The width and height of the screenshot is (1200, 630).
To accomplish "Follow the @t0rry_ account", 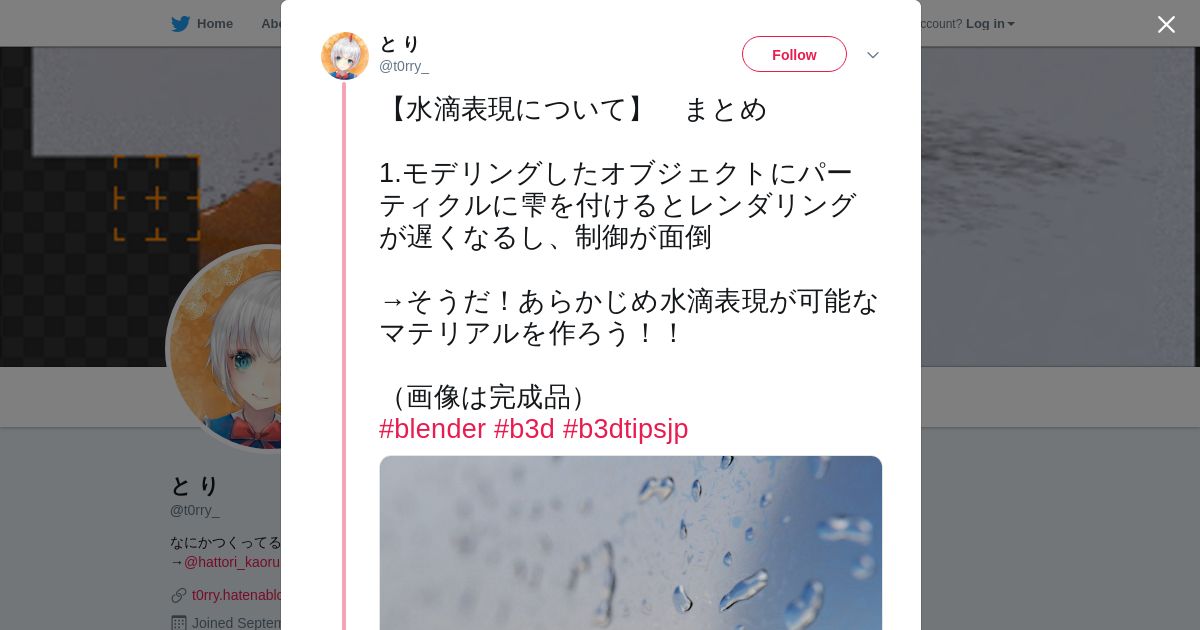I will pyautogui.click(x=794, y=54).
